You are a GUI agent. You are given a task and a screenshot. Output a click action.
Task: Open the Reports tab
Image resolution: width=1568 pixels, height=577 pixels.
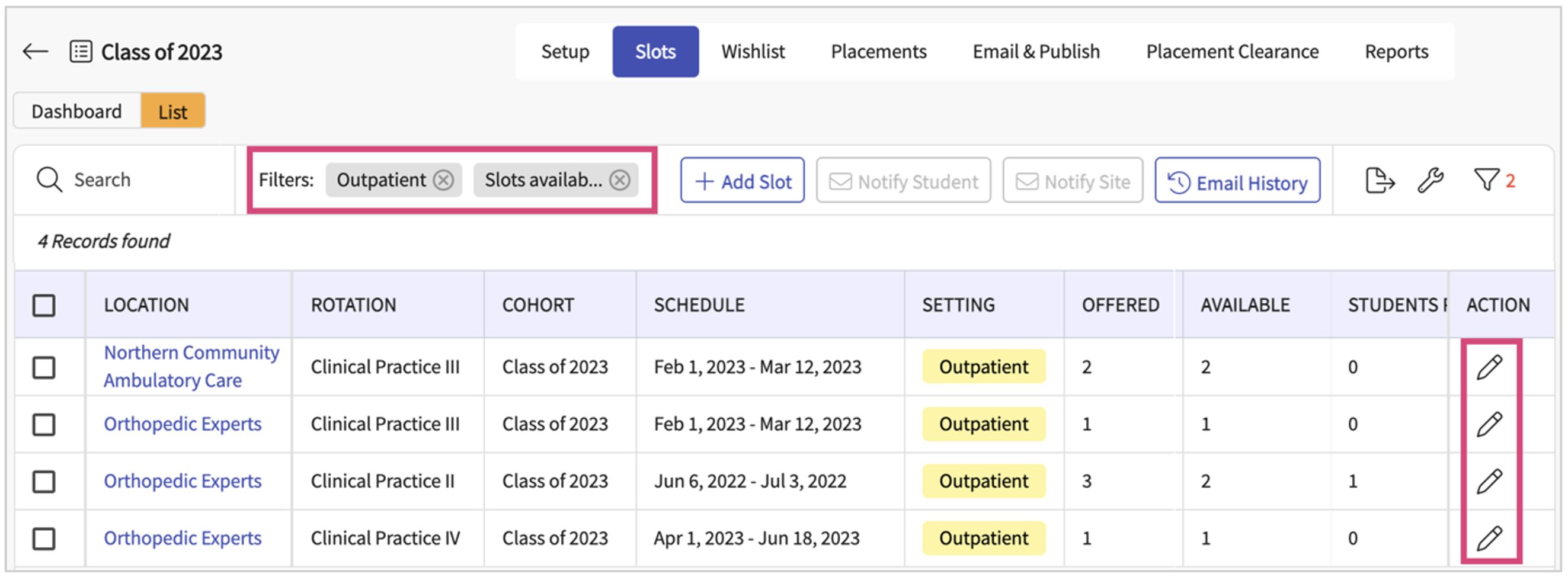1396,52
